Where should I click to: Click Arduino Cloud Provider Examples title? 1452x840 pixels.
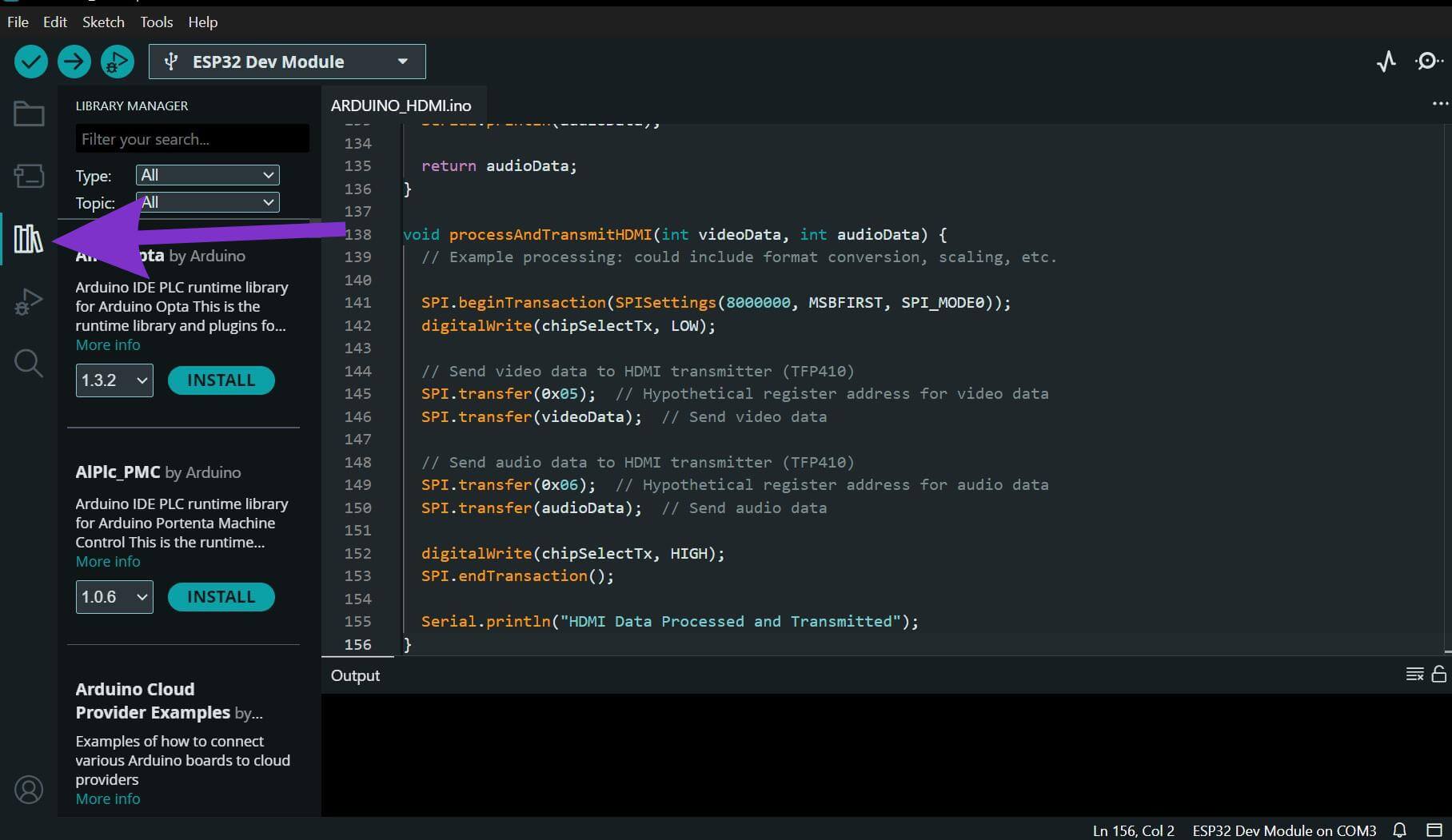(x=153, y=701)
